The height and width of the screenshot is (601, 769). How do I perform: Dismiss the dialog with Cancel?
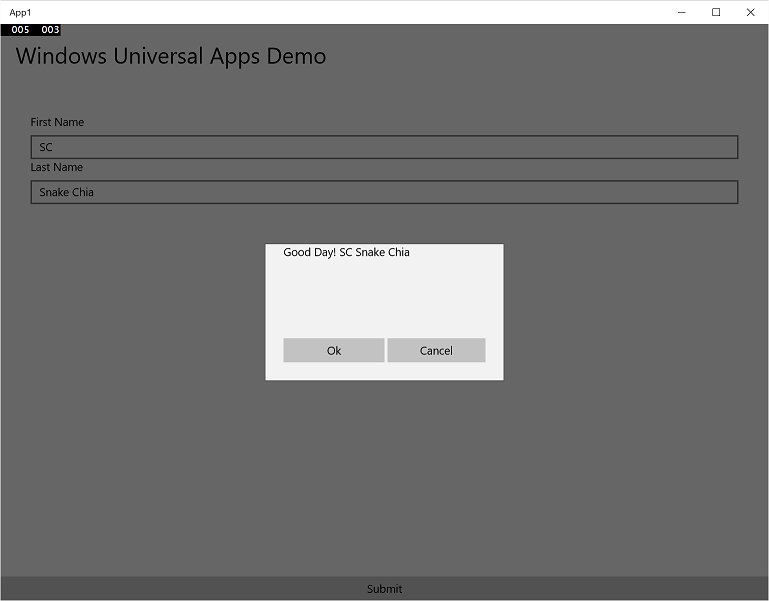tap(436, 350)
